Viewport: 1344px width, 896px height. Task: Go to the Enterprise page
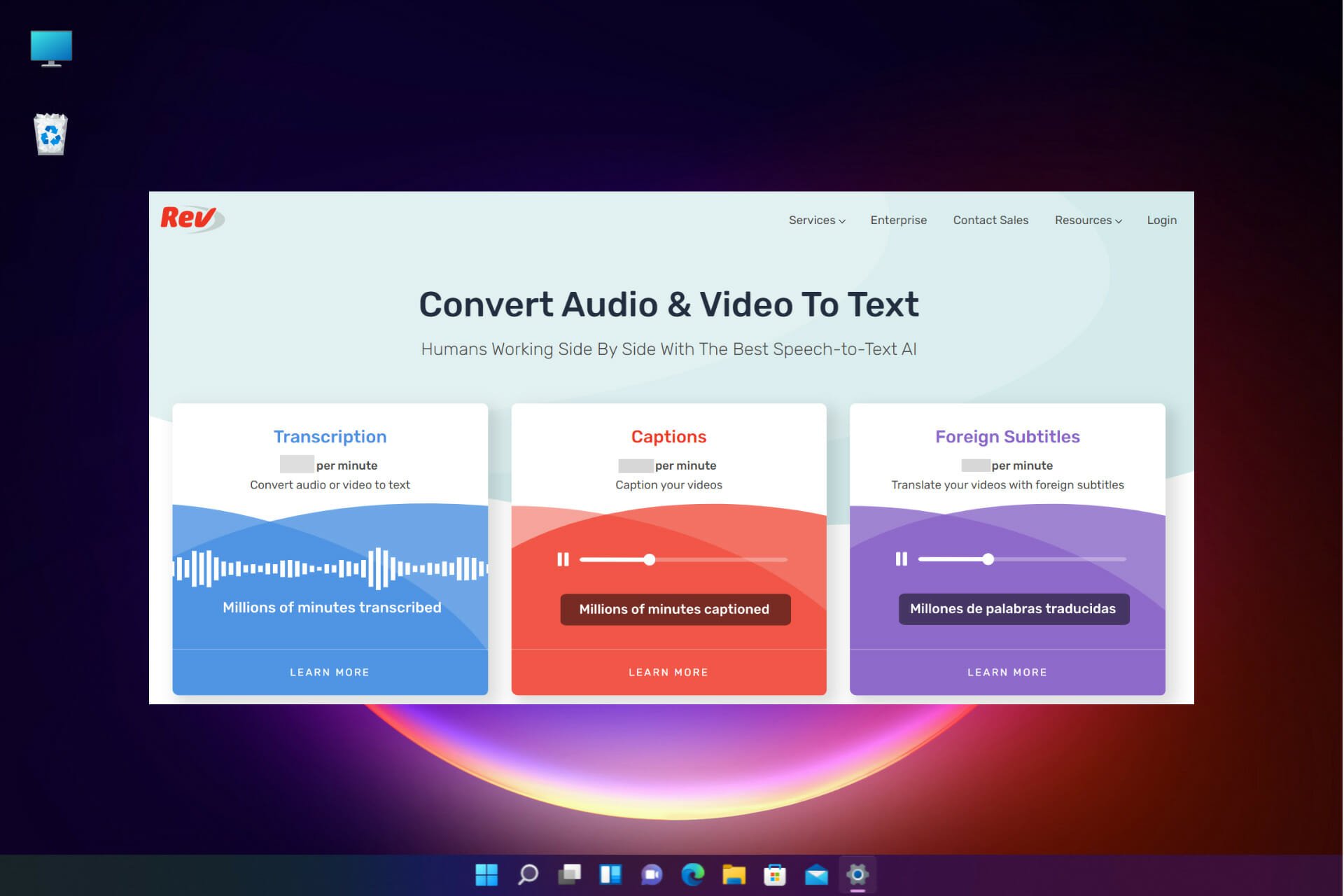899,220
